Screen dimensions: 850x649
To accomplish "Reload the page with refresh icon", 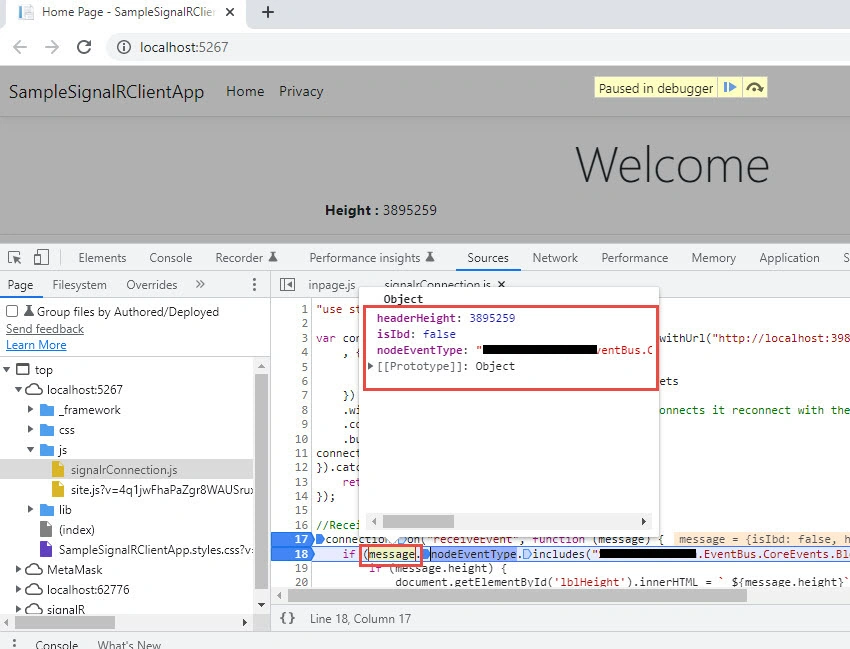I will pyautogui.click(x=84, y=47).
